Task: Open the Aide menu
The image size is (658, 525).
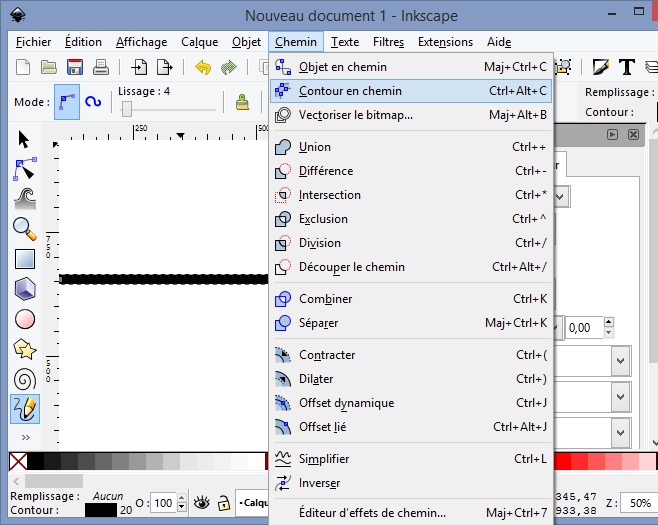Action: click(x=499, y=42)
